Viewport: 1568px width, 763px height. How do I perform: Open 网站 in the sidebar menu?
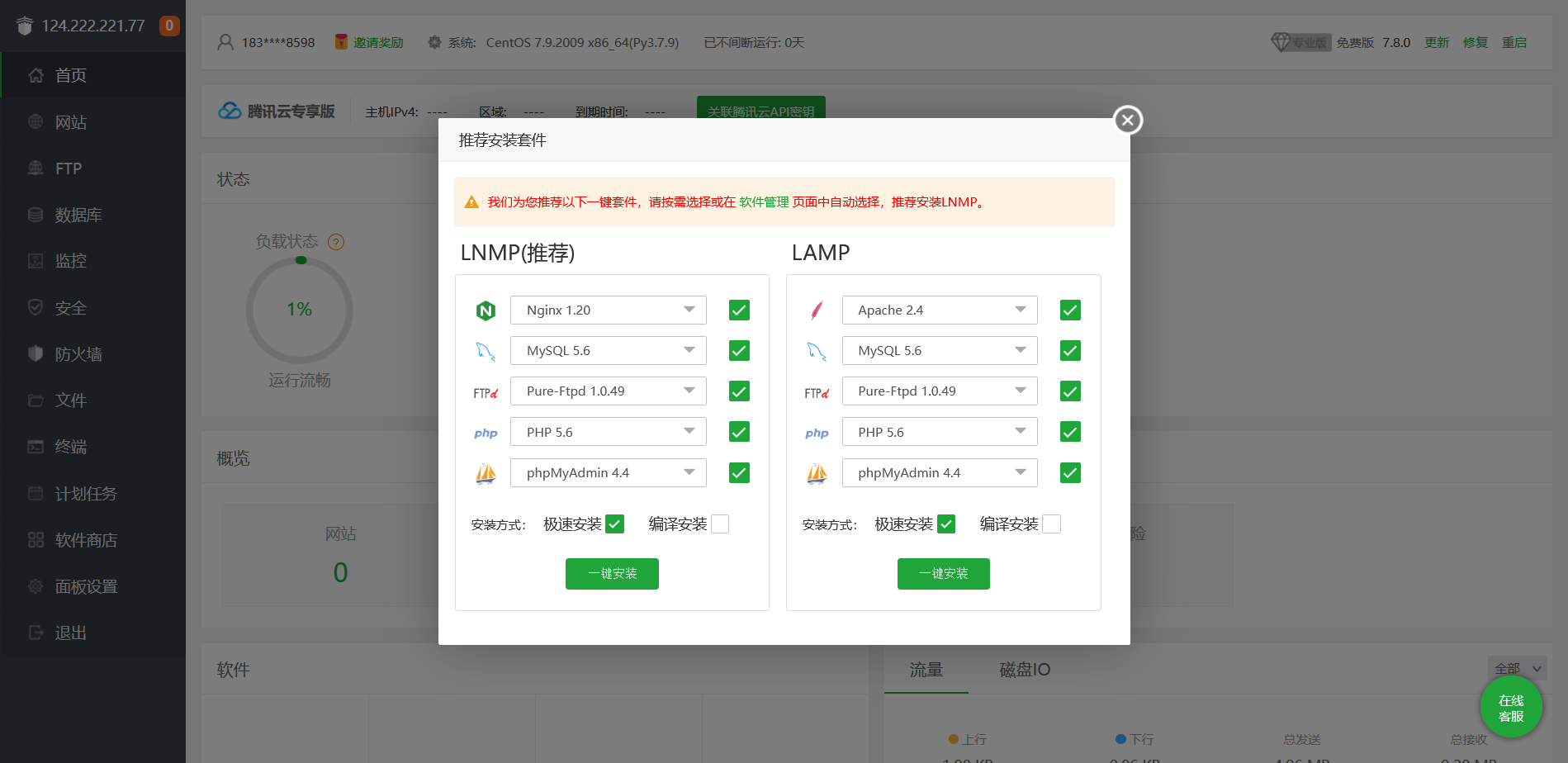(x=92, y=122)
